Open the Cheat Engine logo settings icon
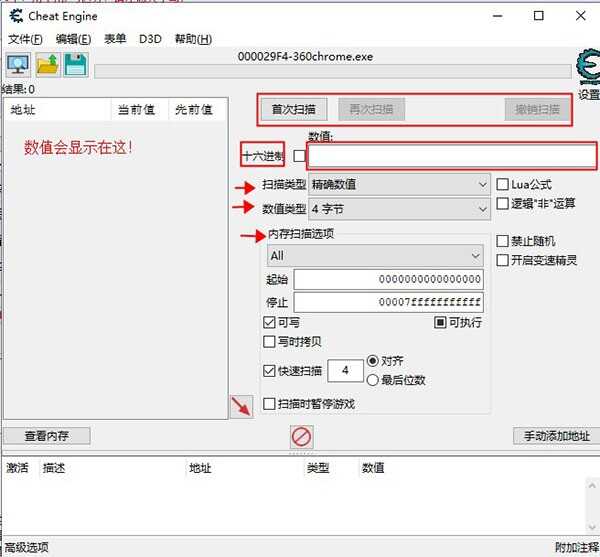Image resolution: width=600 pixels, height=557 pixels. (x=588, y=67)
